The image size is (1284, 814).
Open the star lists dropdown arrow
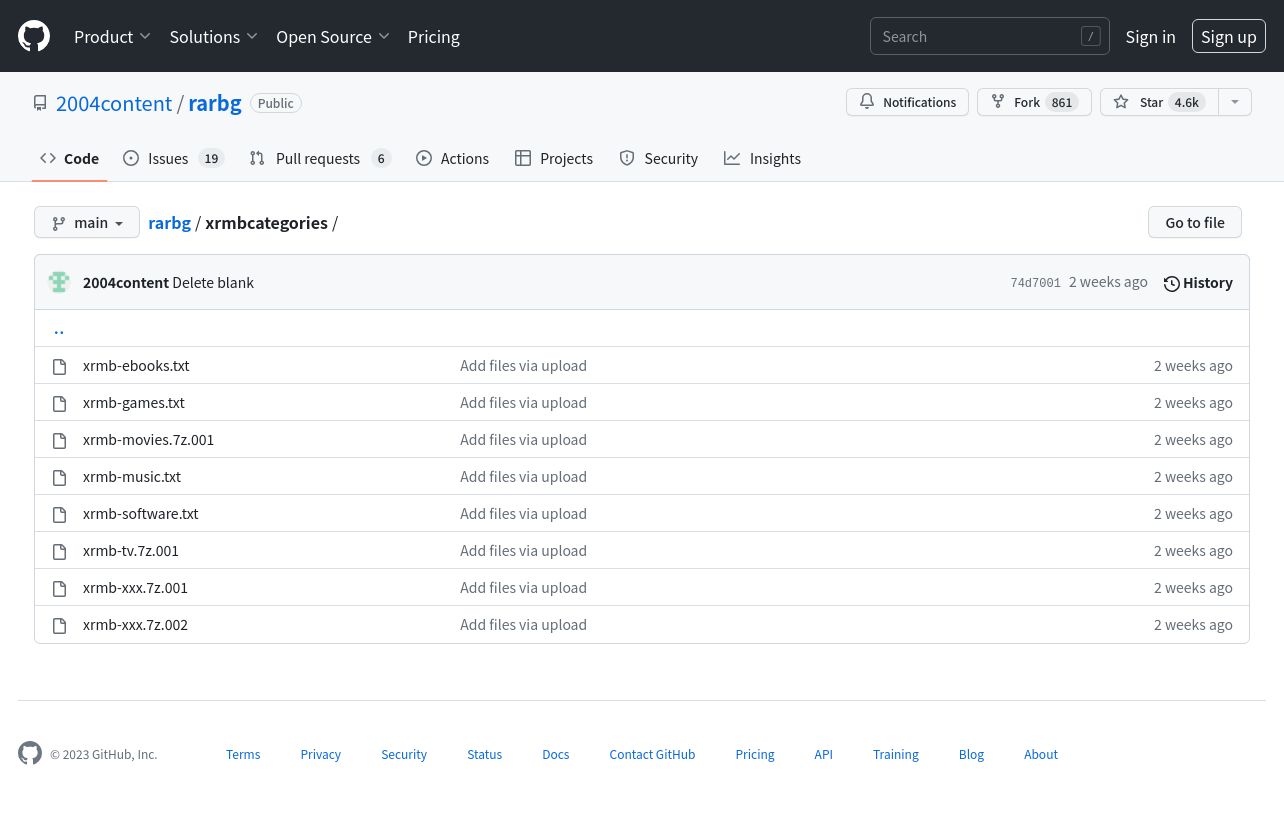tap(1235, 102)
